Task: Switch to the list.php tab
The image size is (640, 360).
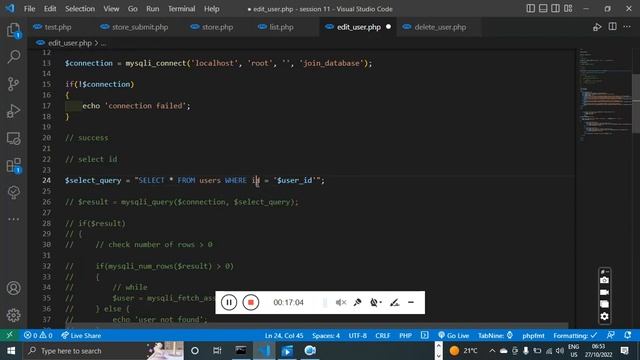Action: (281, 27)
